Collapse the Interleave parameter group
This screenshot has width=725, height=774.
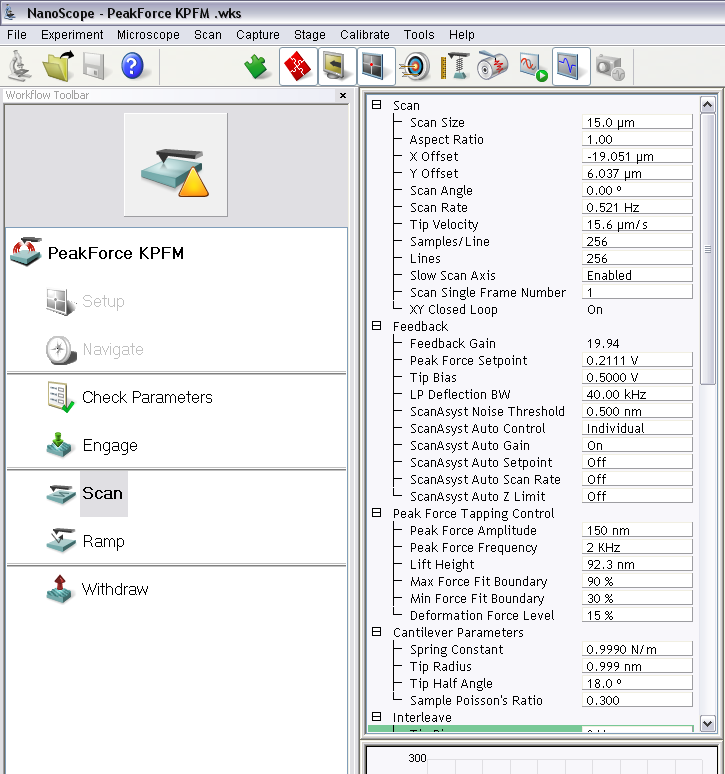pos(377,717)
